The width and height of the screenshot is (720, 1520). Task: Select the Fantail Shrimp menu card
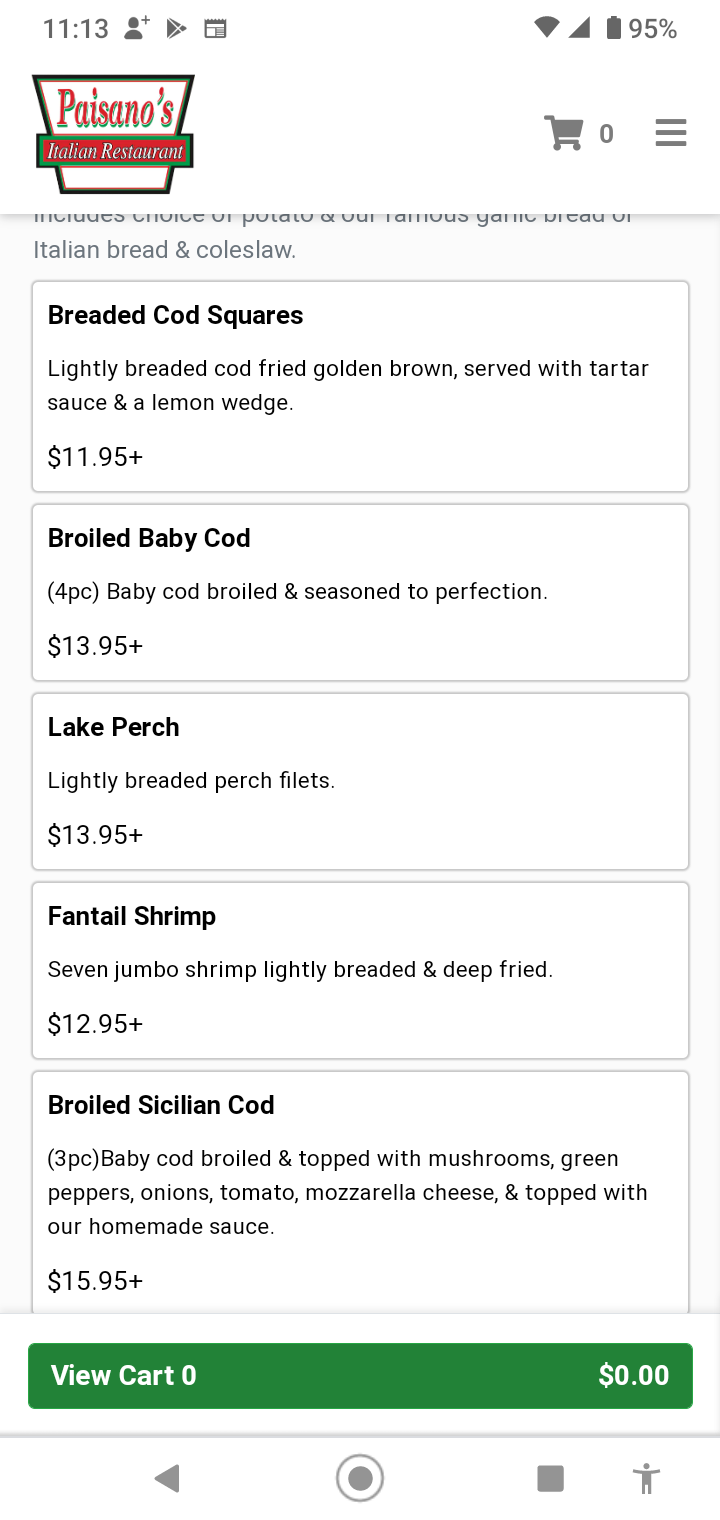(360, 970)
